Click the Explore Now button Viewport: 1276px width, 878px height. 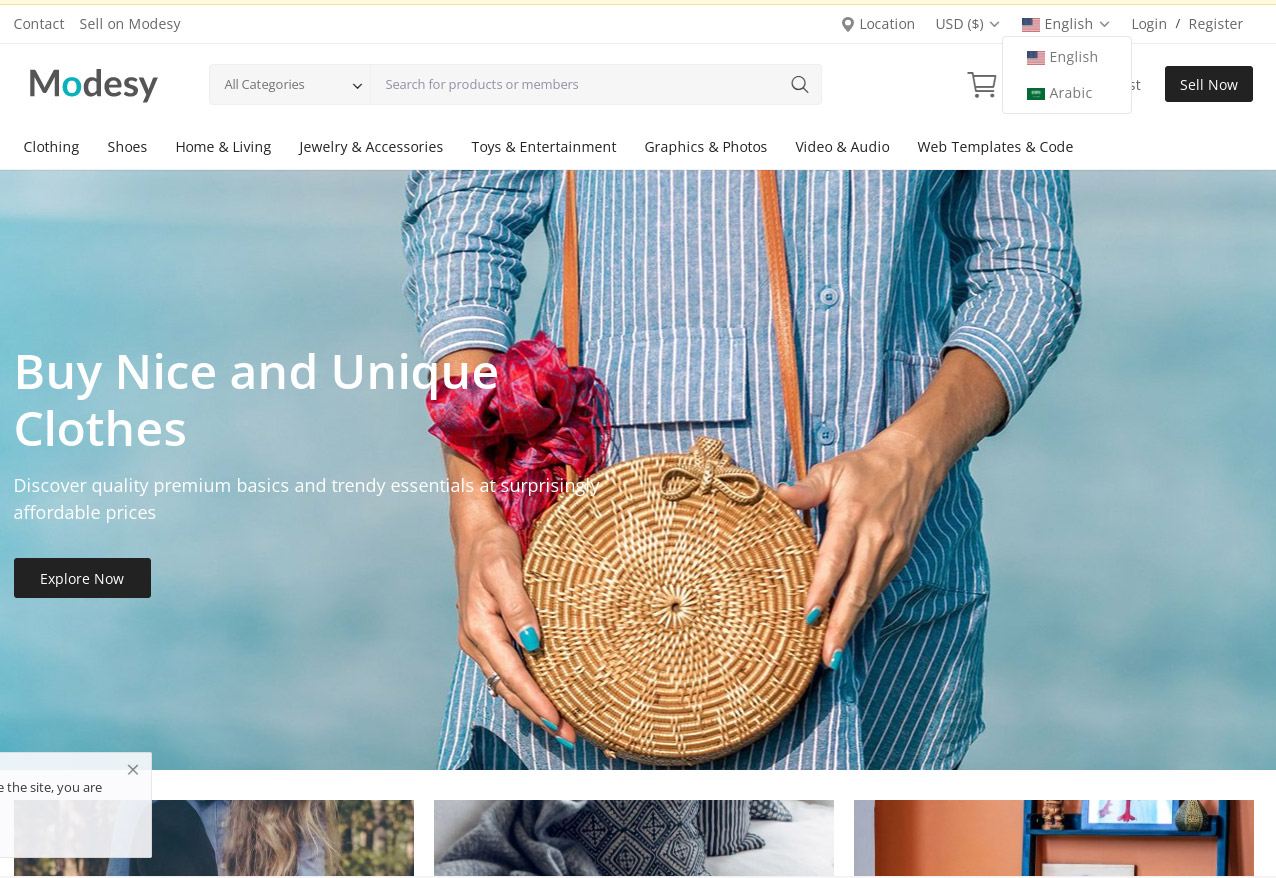tap(82, 578)
